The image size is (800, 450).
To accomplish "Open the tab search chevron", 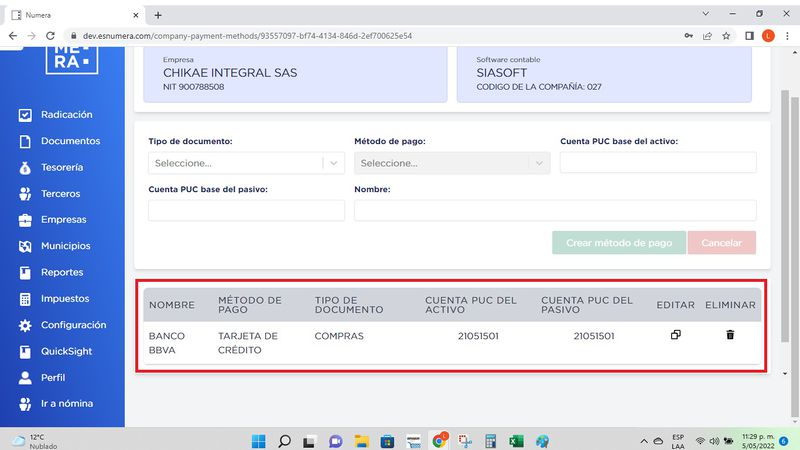I will point(706,14).
